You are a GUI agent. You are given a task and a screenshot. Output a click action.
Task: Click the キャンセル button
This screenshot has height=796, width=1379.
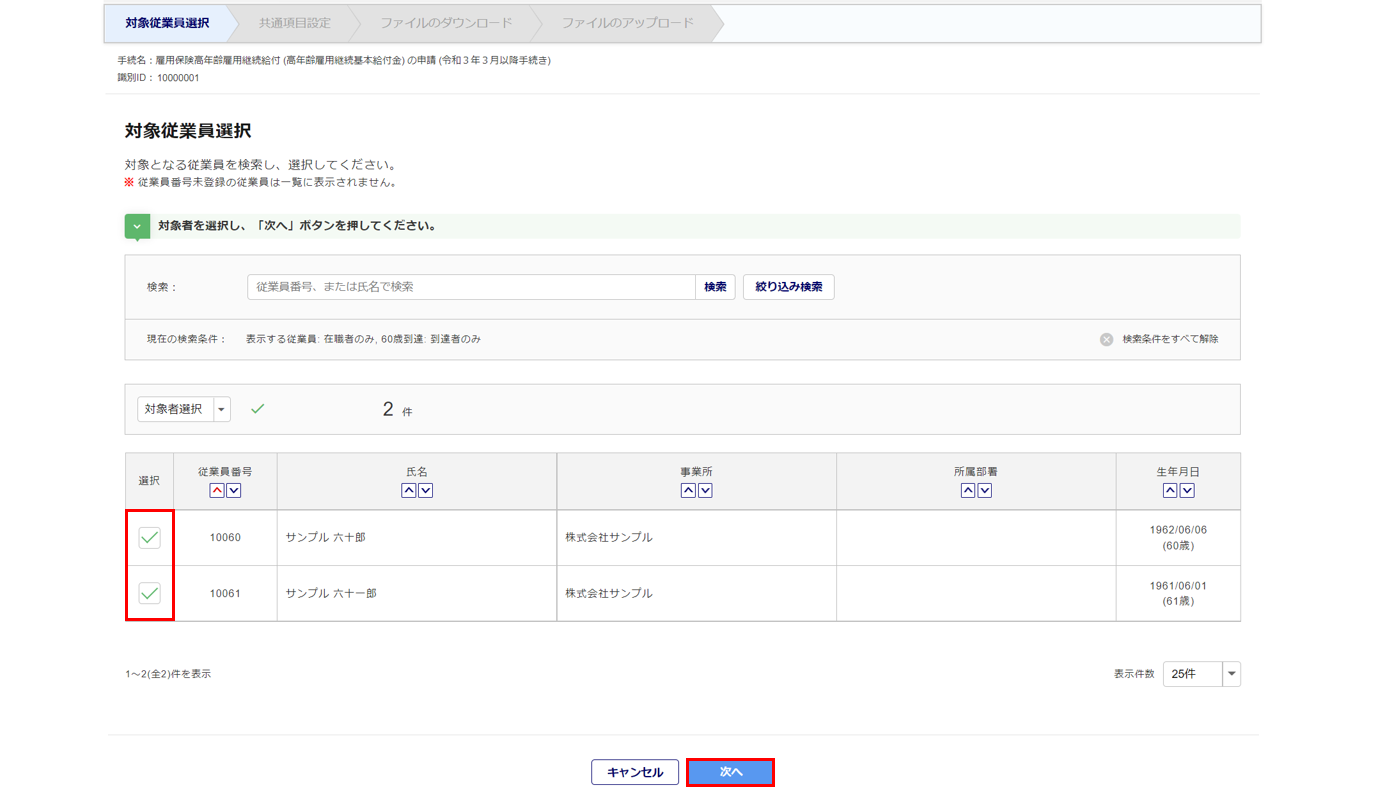click(x=635, y=772)
